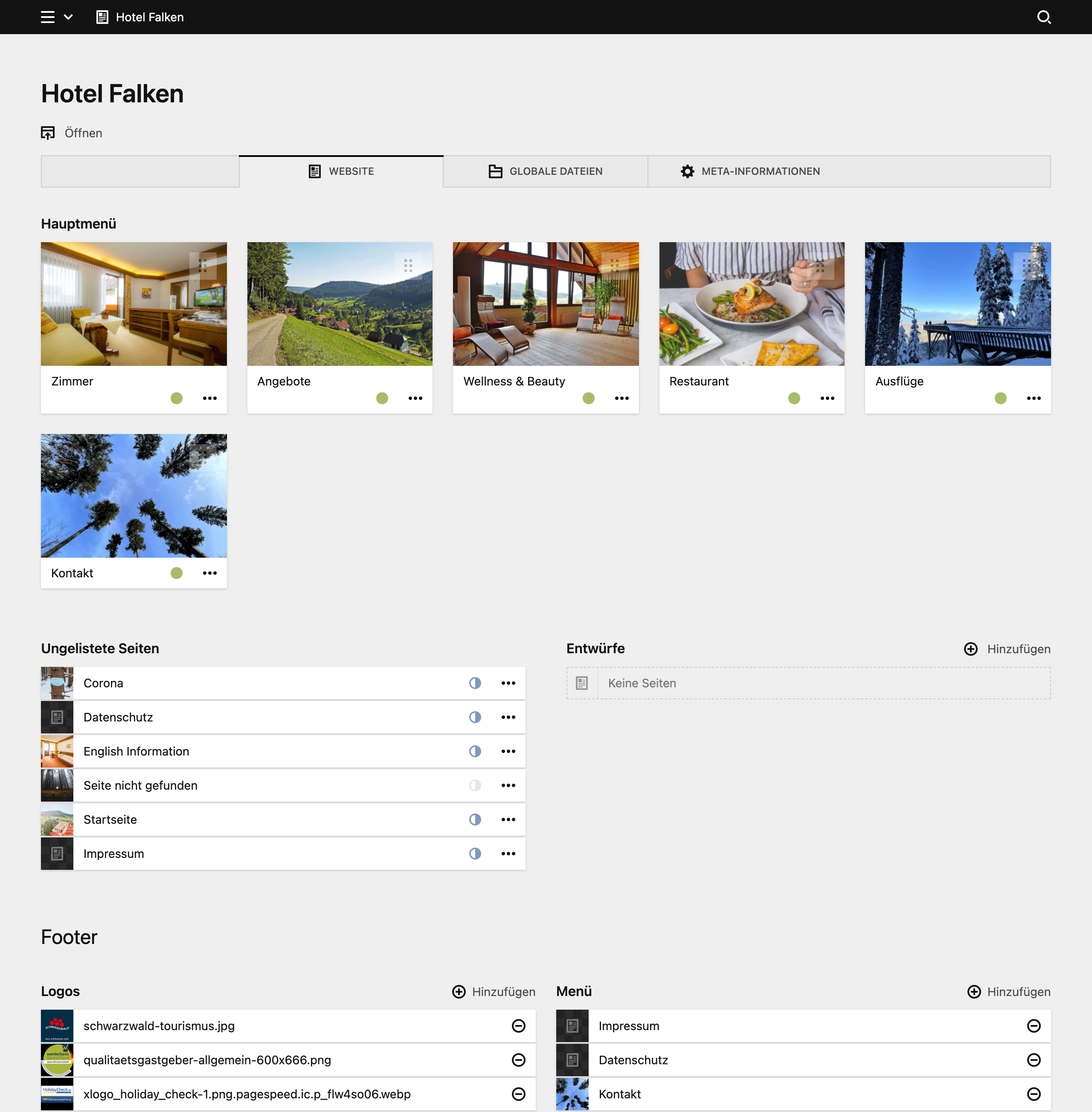The image size is (1092, 1112).
Task: Open the search icon in the top bar
Action: (1044, 17)
